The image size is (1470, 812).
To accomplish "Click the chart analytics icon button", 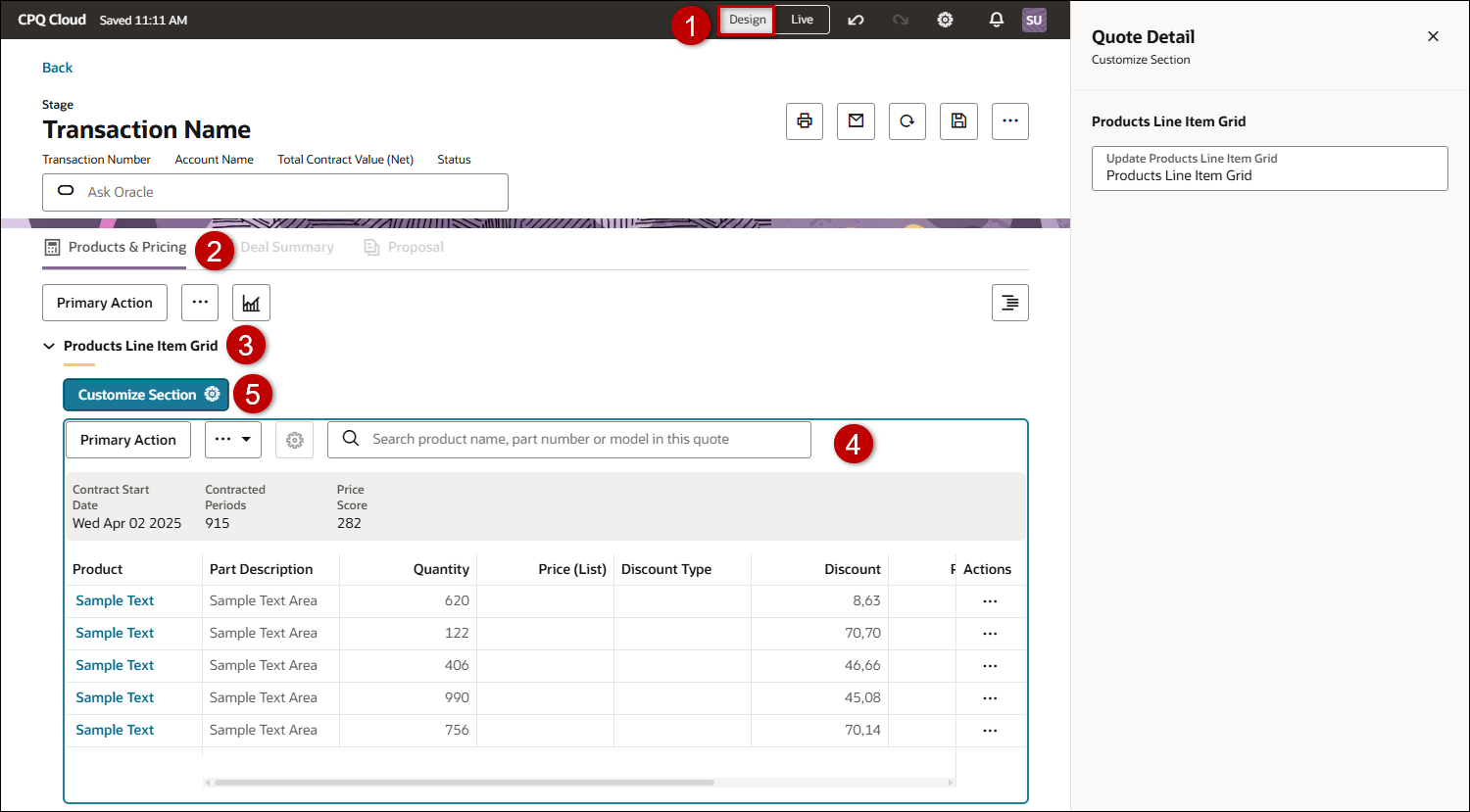I will coord(251,303).
